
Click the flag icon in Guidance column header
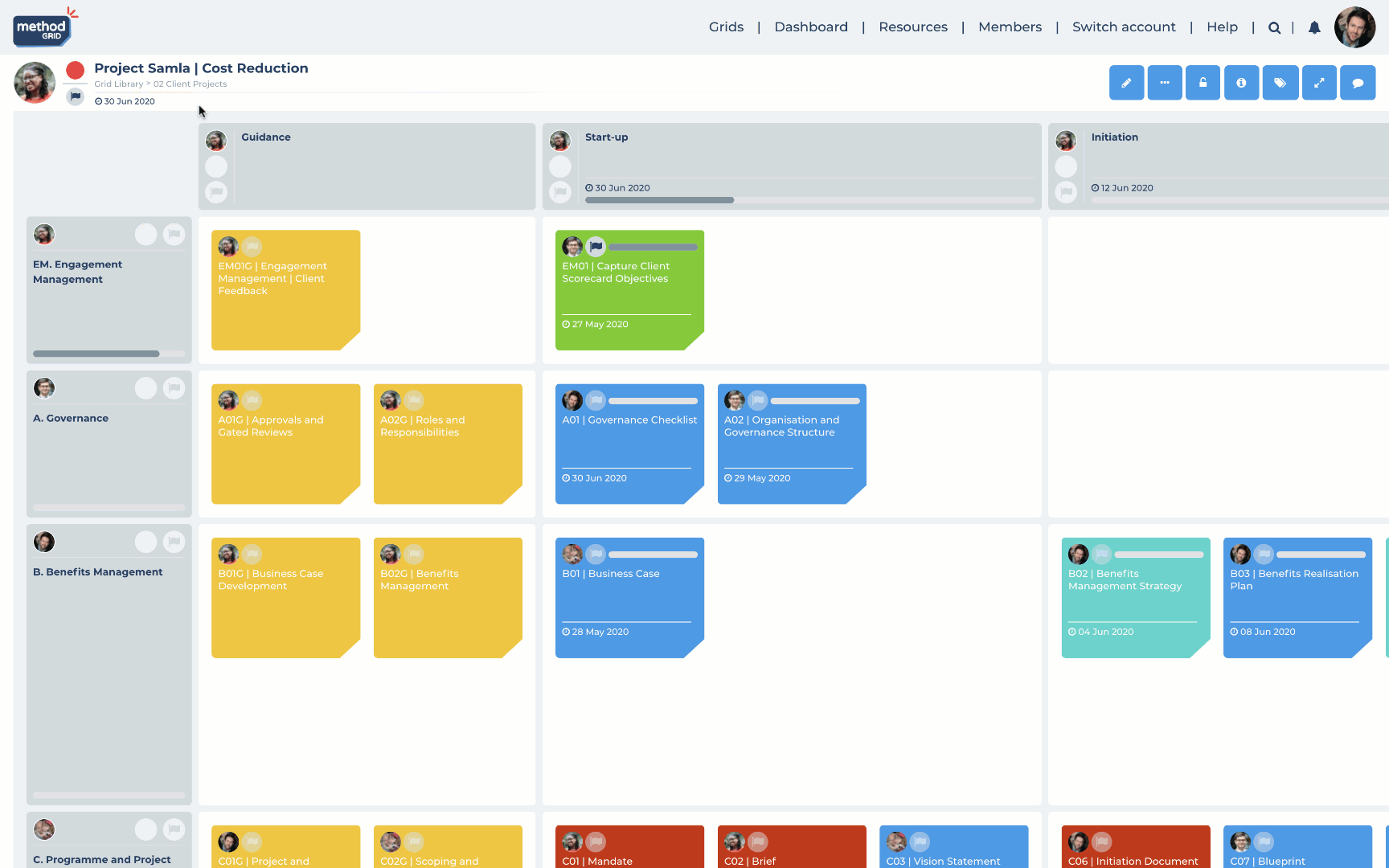[216, 192]
